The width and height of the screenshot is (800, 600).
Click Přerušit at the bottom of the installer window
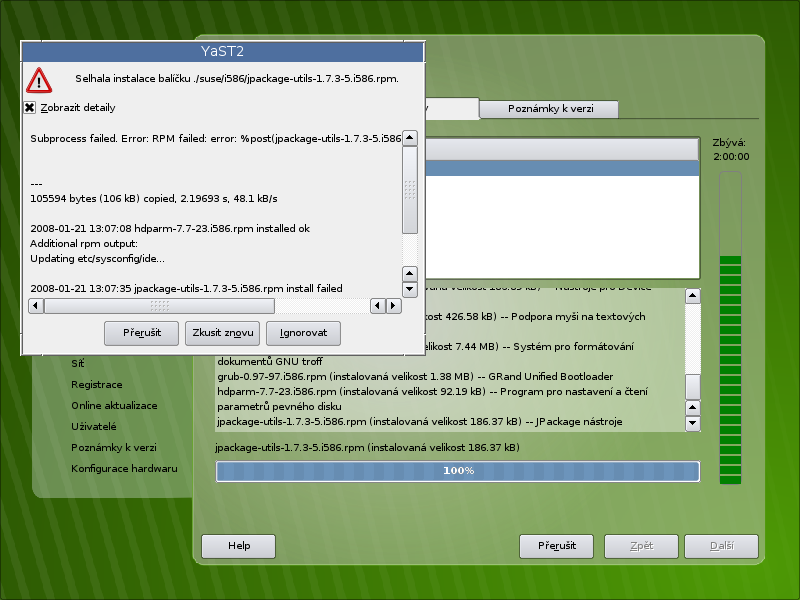[x=557, y=546]
